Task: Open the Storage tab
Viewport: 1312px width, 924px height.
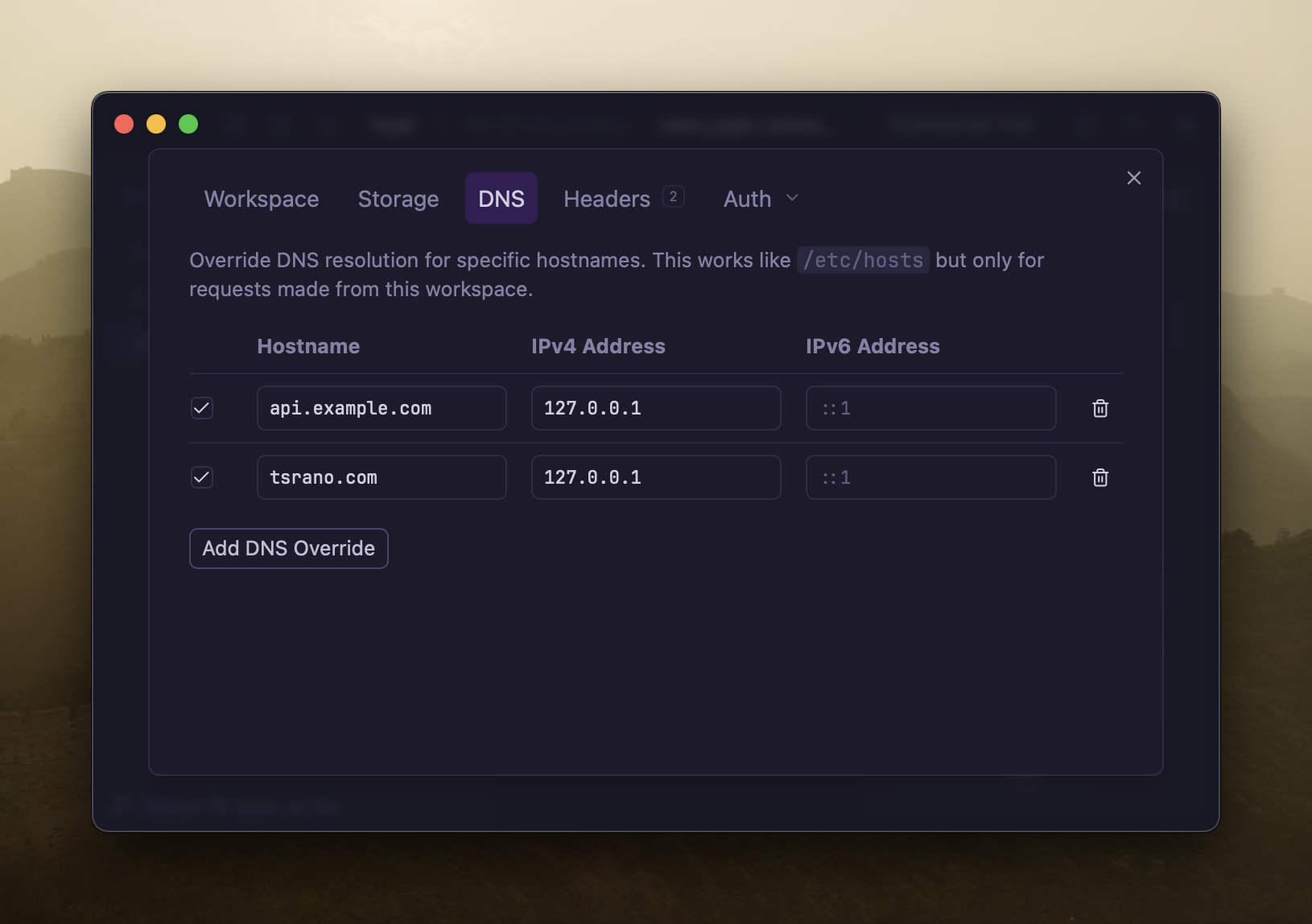Action: (398, 199)
